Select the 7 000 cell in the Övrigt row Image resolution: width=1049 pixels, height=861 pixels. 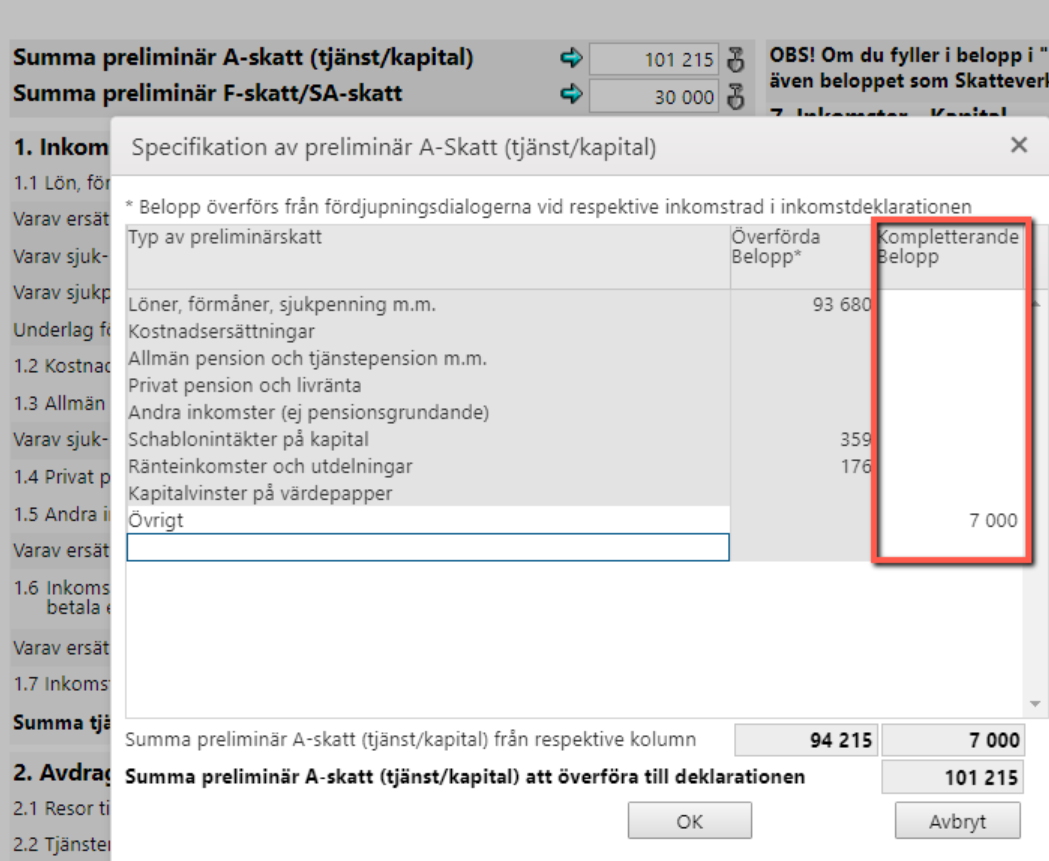click(949, 520)
